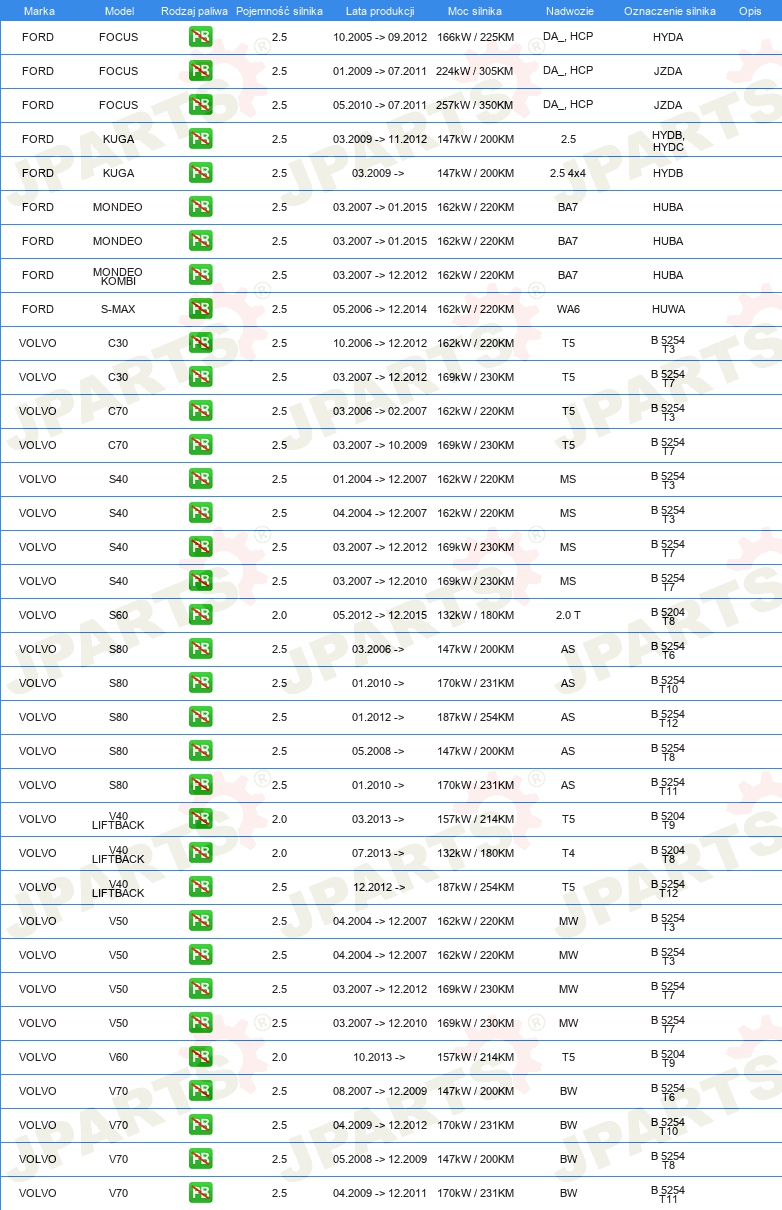
Task: Click the petrol icon in Volvo V60 row
Action: (201, 1057)
